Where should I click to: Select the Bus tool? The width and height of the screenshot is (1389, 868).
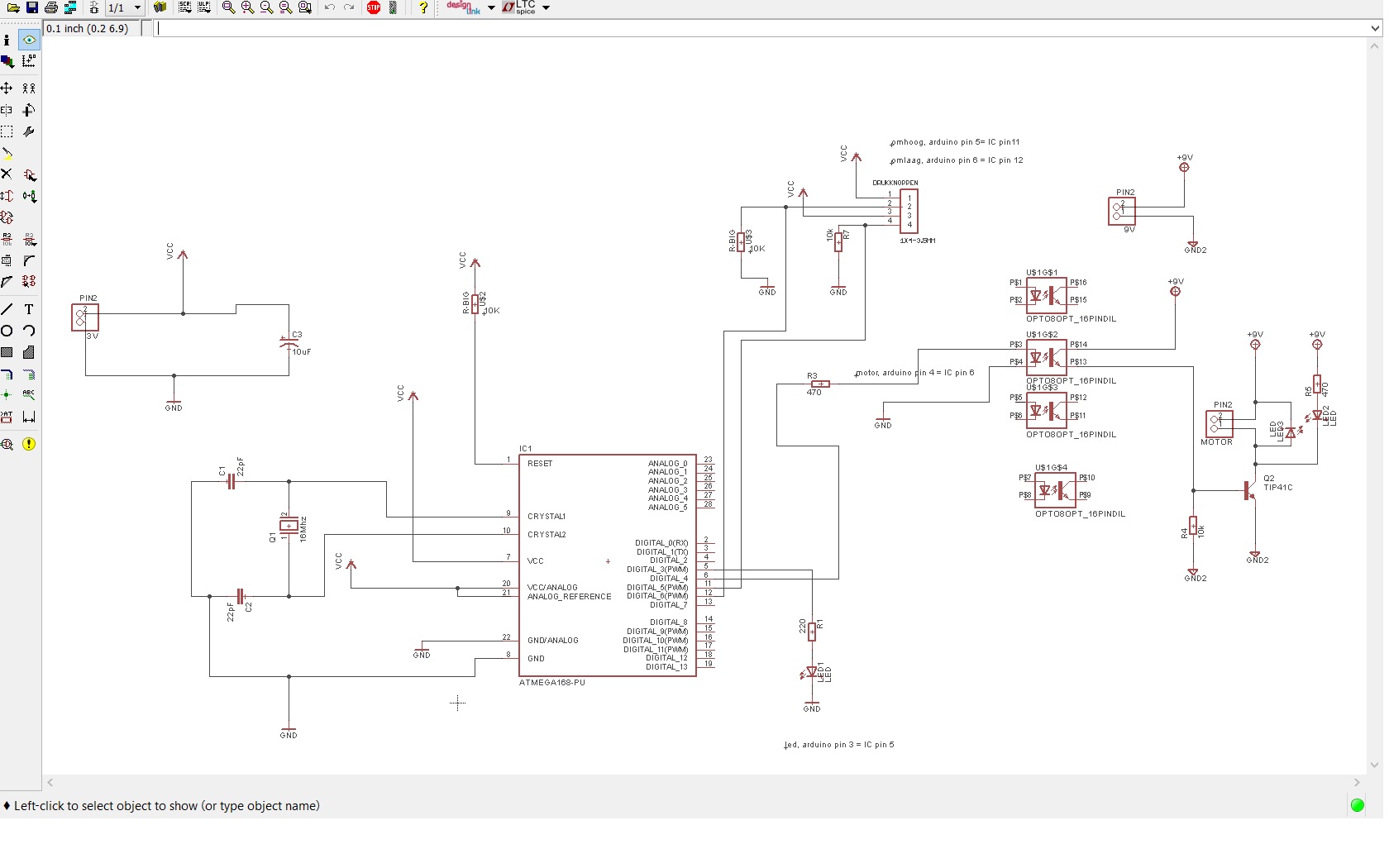[x=7, y=374]
